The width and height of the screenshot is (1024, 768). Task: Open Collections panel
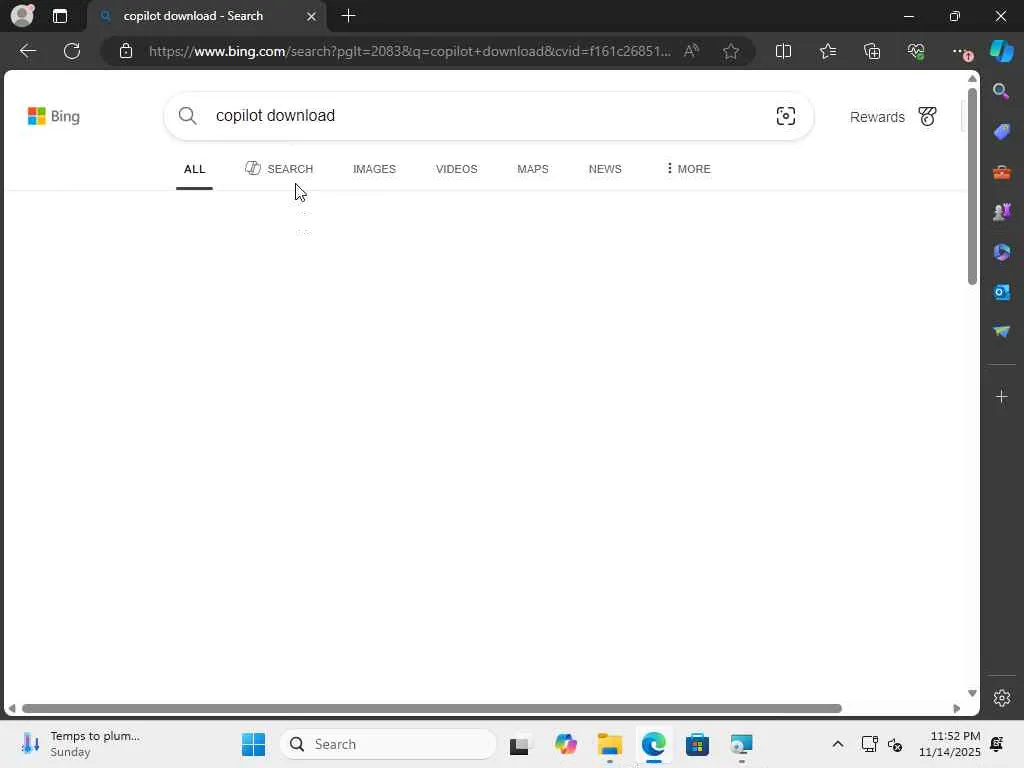click(872, 51)
